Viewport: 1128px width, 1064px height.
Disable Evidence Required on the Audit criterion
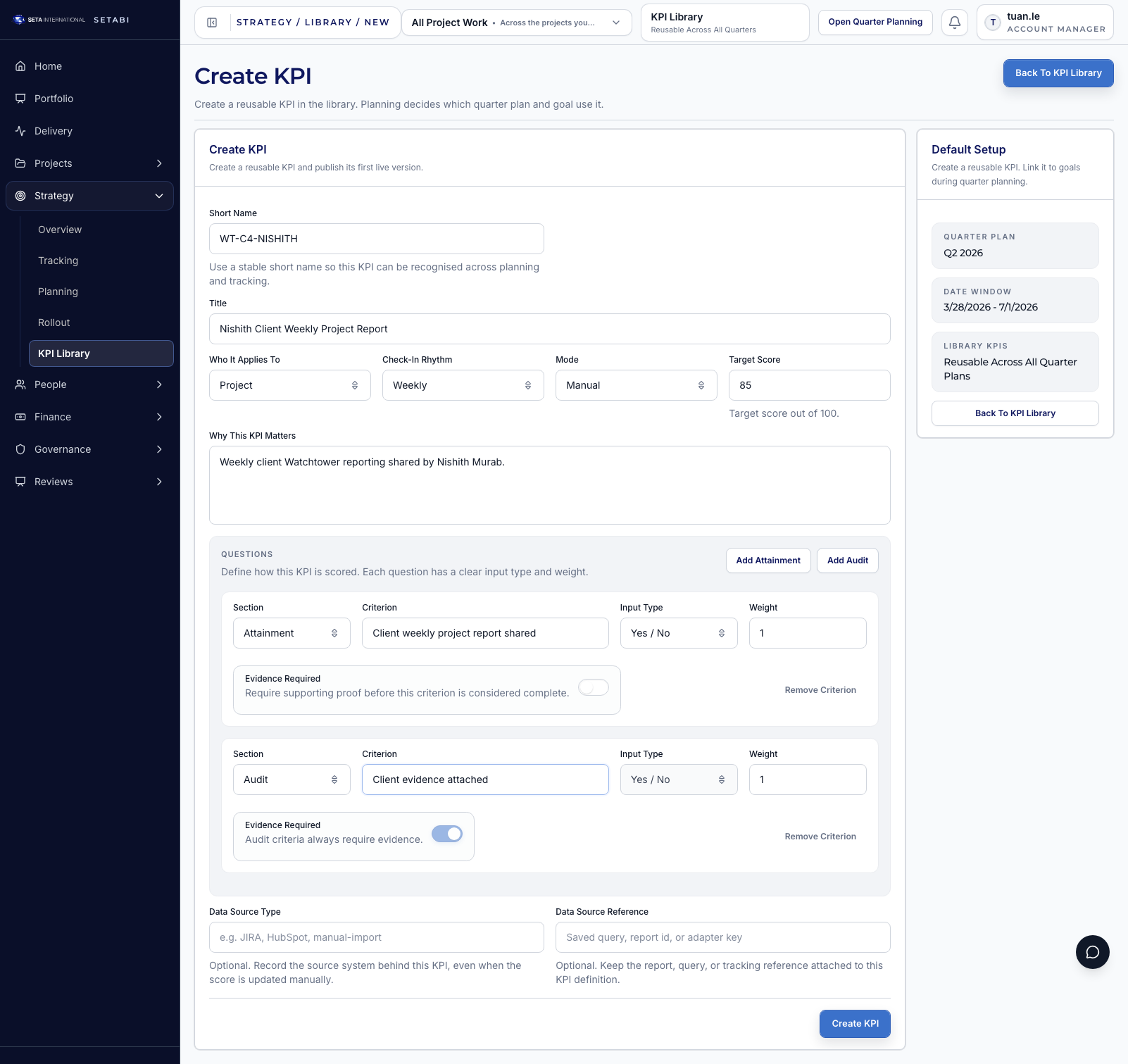click(x=447, y=834)
